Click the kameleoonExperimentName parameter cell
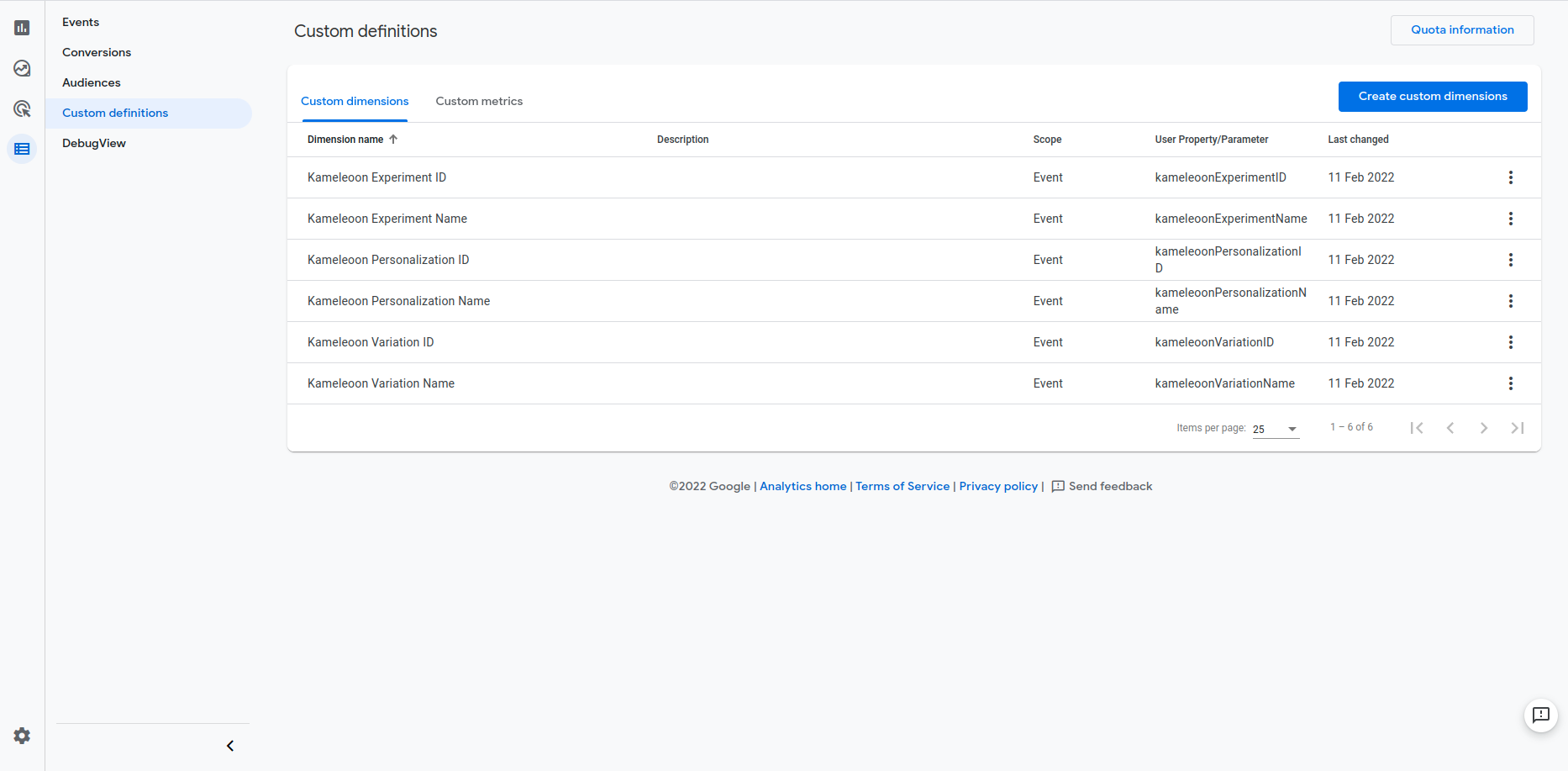The width and height of the screenshot is (1568, 771). pos(1231,219)
